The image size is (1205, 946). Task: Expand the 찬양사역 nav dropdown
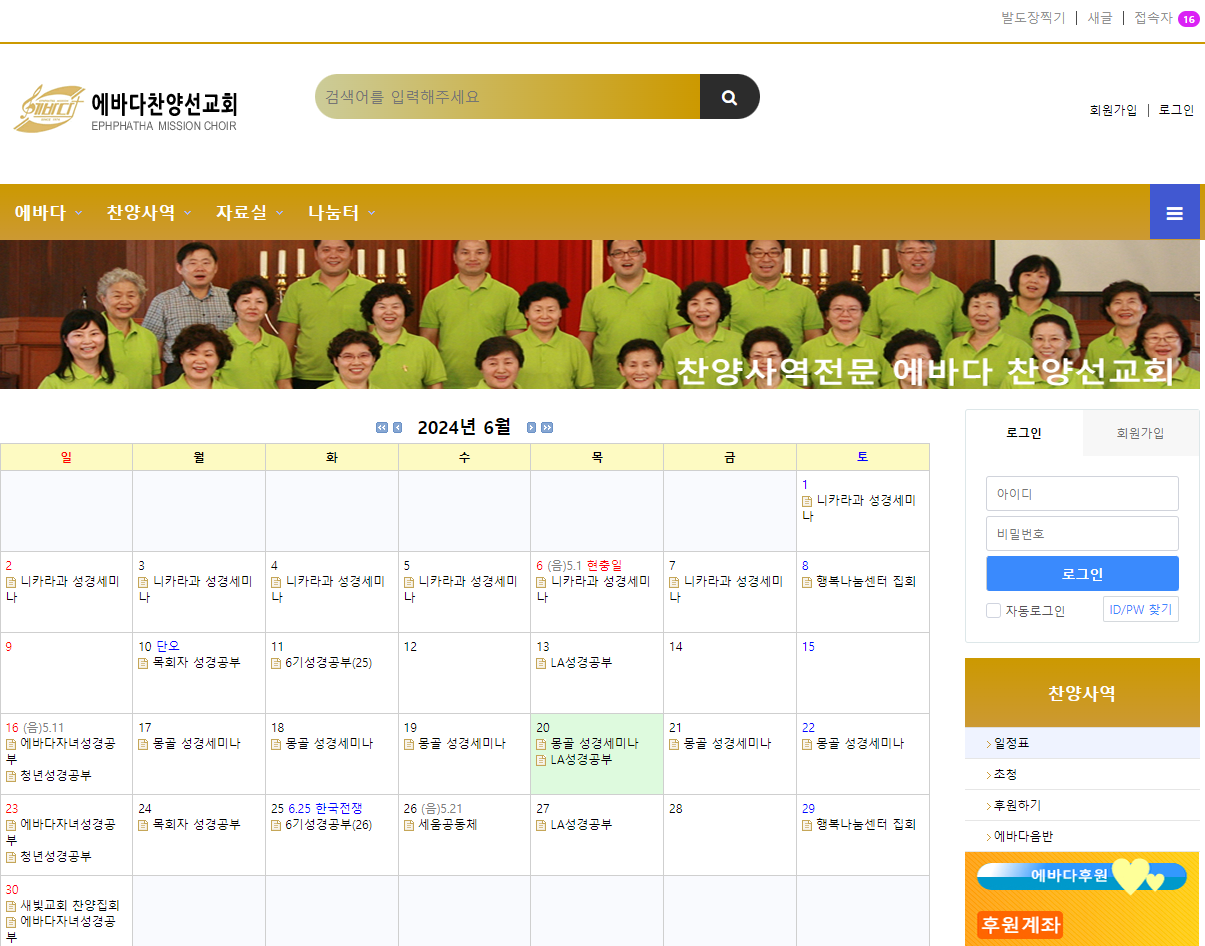(148, 212)
